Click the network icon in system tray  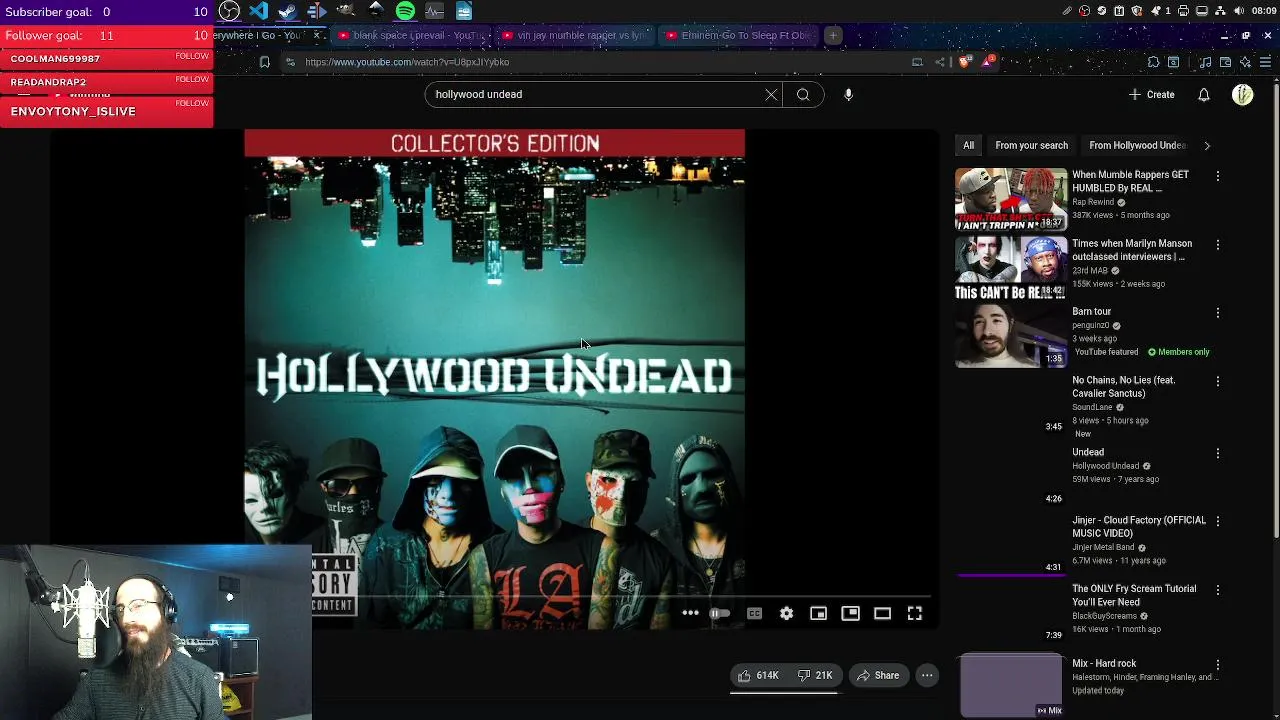coord(1220,11)
